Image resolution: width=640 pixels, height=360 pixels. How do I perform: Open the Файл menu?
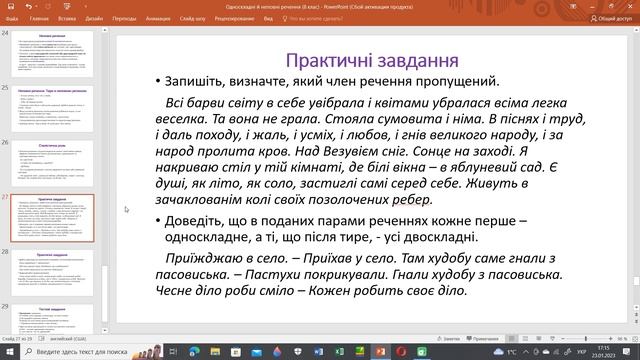pyautogui.click(x=12, y=19)
